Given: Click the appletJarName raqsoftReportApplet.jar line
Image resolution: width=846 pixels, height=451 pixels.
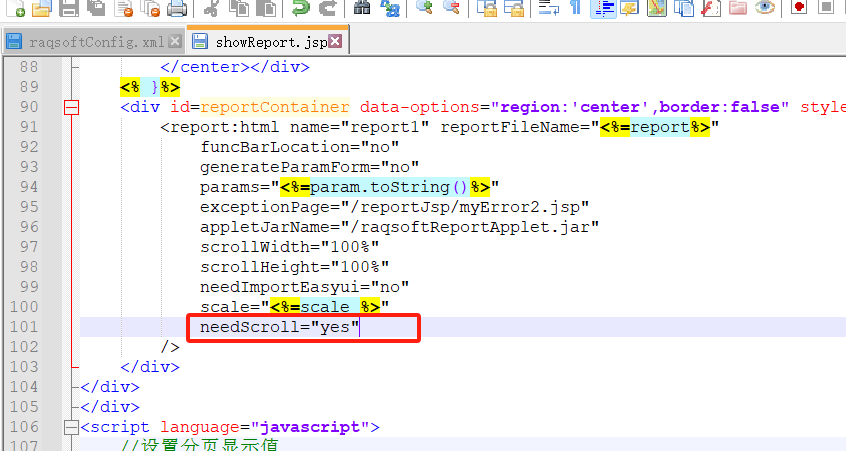Looking at the screenshot, I should coord(399,227).
